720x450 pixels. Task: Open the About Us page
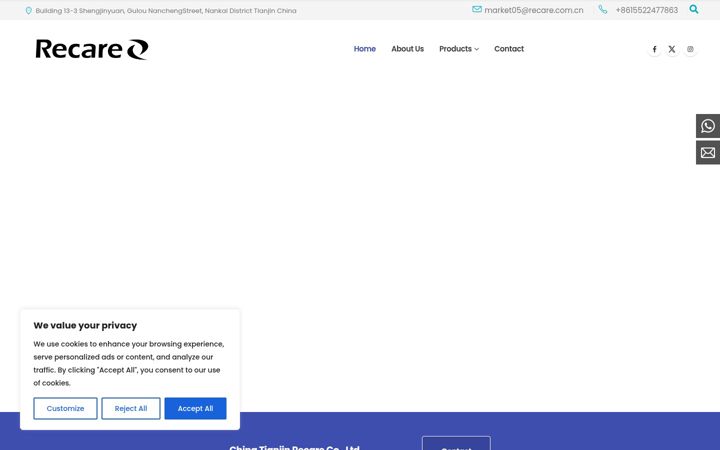coord(407,49)
